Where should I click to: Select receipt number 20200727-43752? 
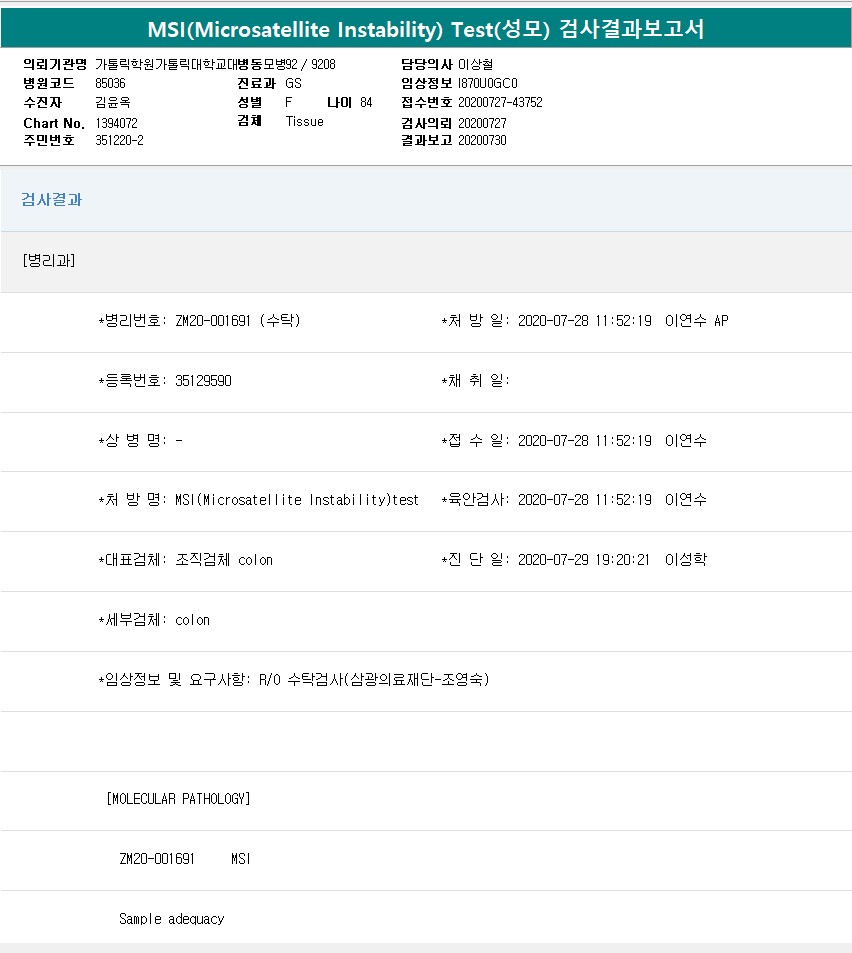click(x=500, y=102)
